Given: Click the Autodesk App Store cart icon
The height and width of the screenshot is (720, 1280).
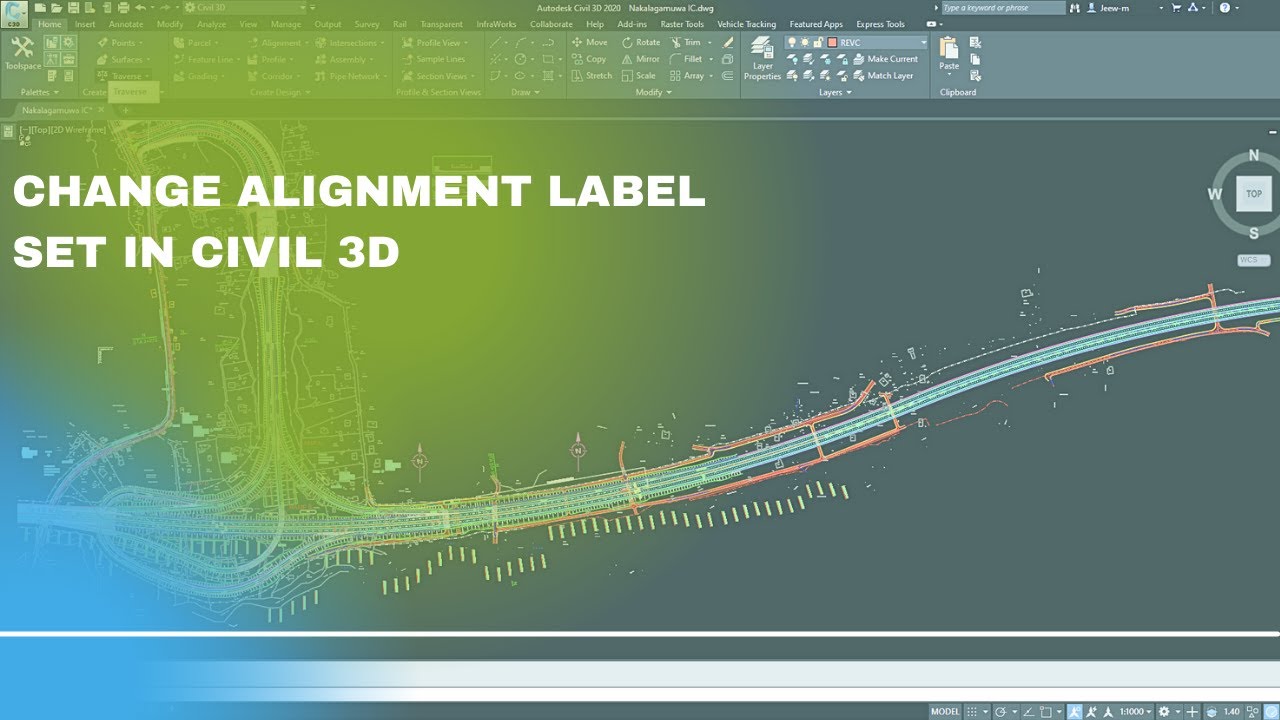Looking at the screenshot, I should click(x=1175, y=7).
